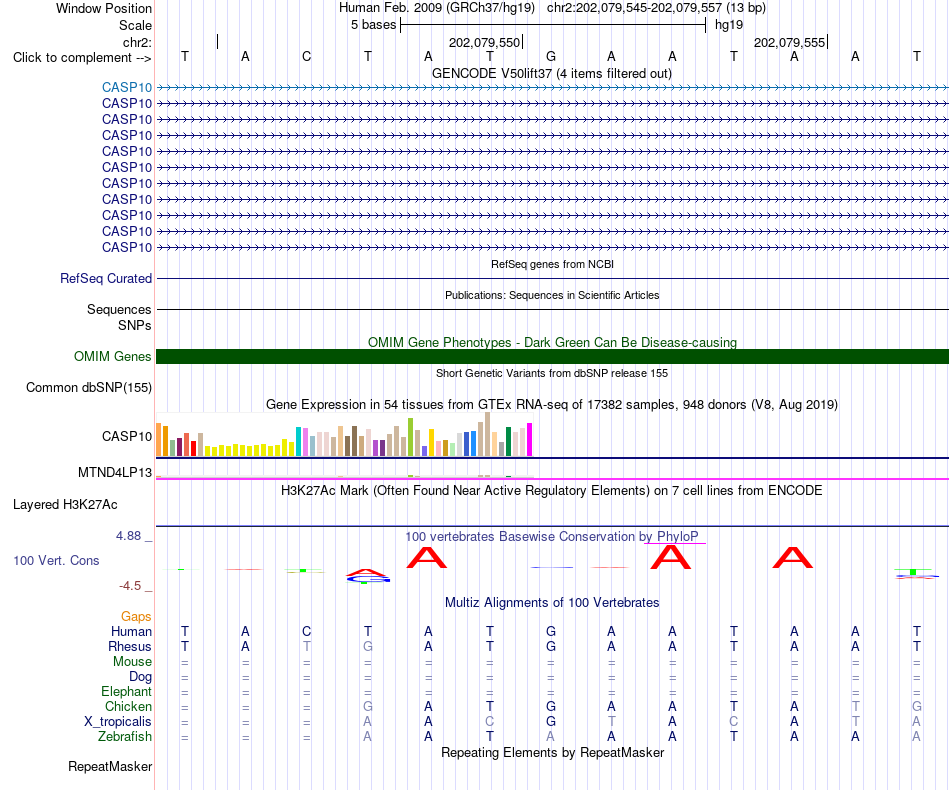Click the Gaps row label
Image resolution: width=950 pixels, height=790 pixels.
(x=136, y=617)
